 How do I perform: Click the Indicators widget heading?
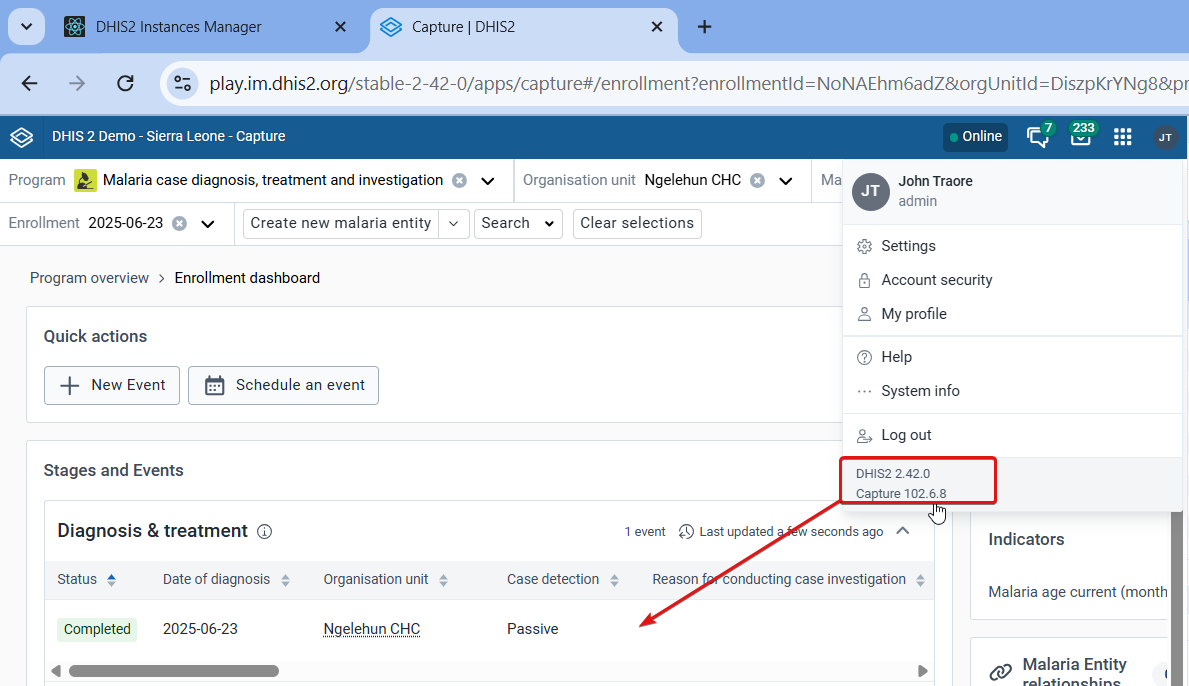point(1026,540)
